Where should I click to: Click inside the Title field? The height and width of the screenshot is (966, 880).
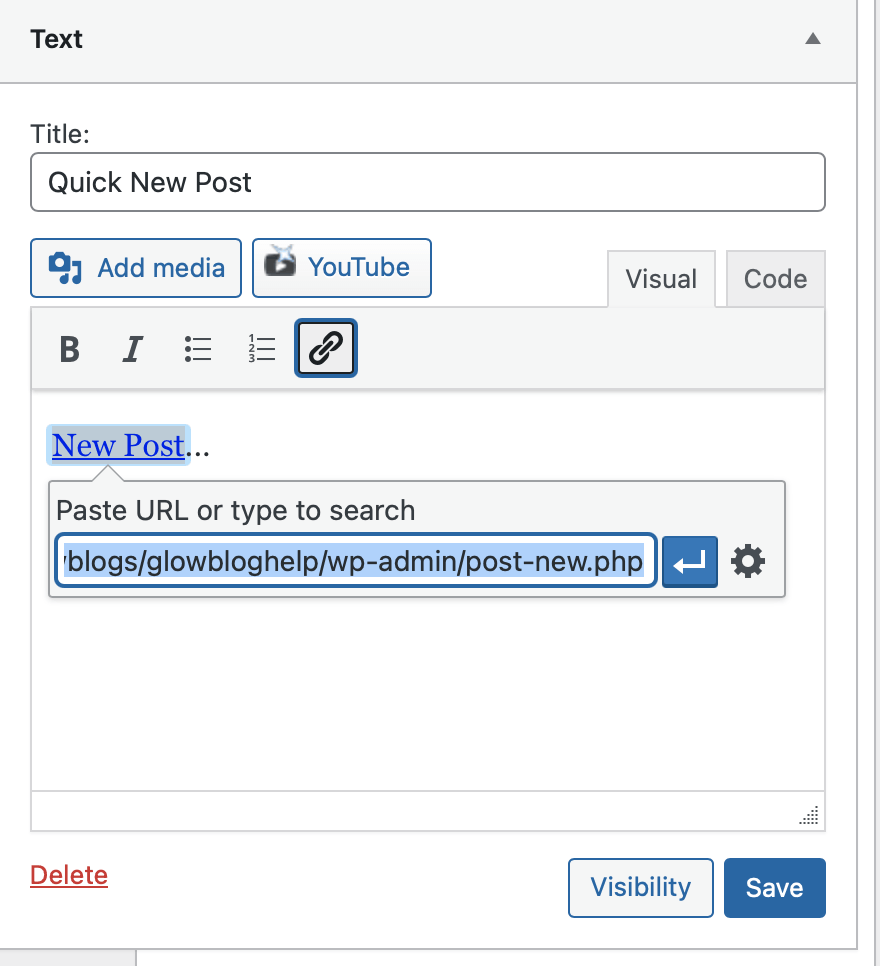pyautogui.click(x=427, y=182)
